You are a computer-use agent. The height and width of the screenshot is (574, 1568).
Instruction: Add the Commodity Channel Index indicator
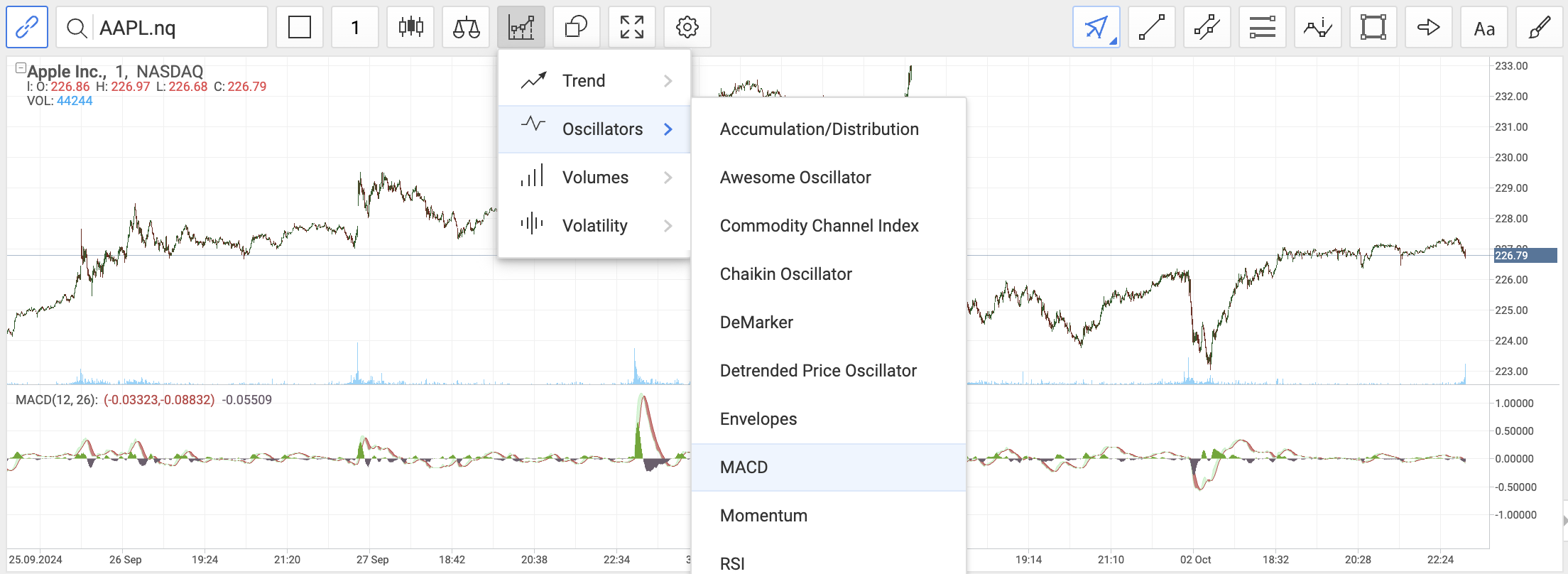pos(829,226)
